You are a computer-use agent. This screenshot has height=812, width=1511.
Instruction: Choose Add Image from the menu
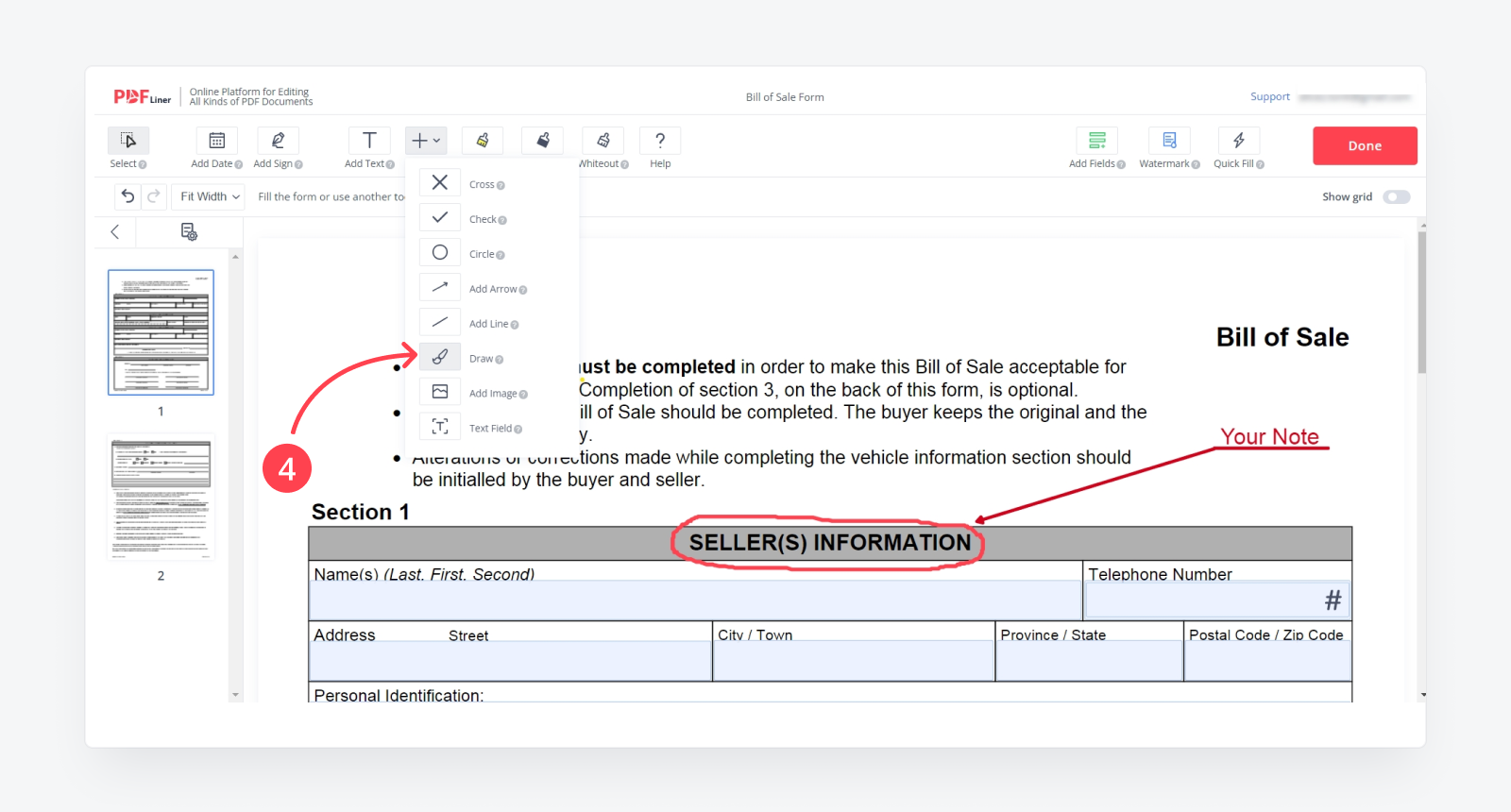[x=440, y=393]
